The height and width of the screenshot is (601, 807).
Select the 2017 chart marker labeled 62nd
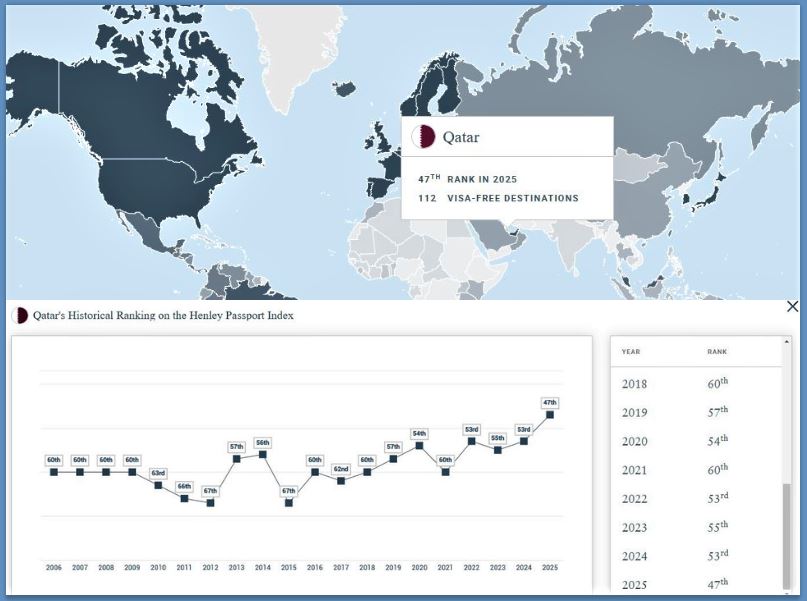(x=341, y=481)
